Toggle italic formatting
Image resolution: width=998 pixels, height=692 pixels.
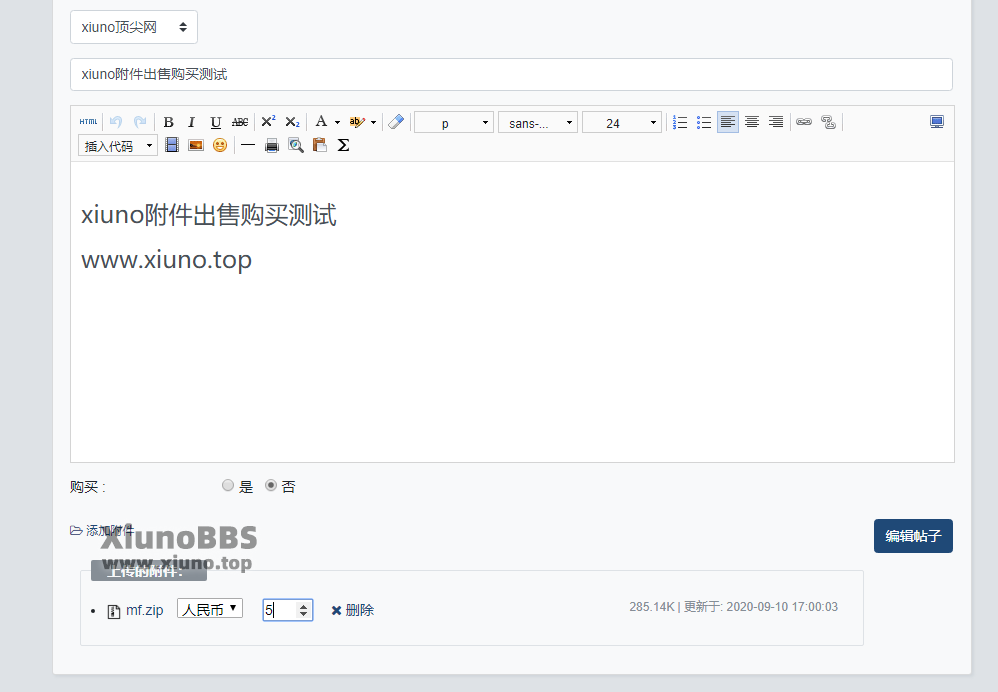point(192,122)
